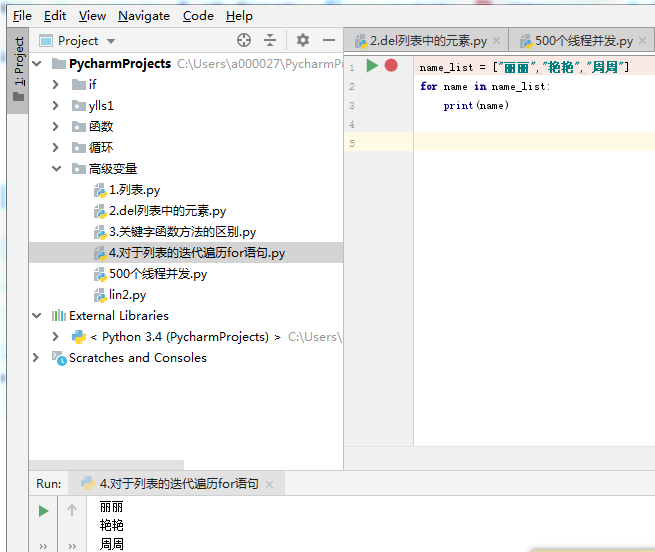Expand the ylls1 folder
Viewport: 655px width, 552px height.
pyautogui.click(x=56, y=105)
